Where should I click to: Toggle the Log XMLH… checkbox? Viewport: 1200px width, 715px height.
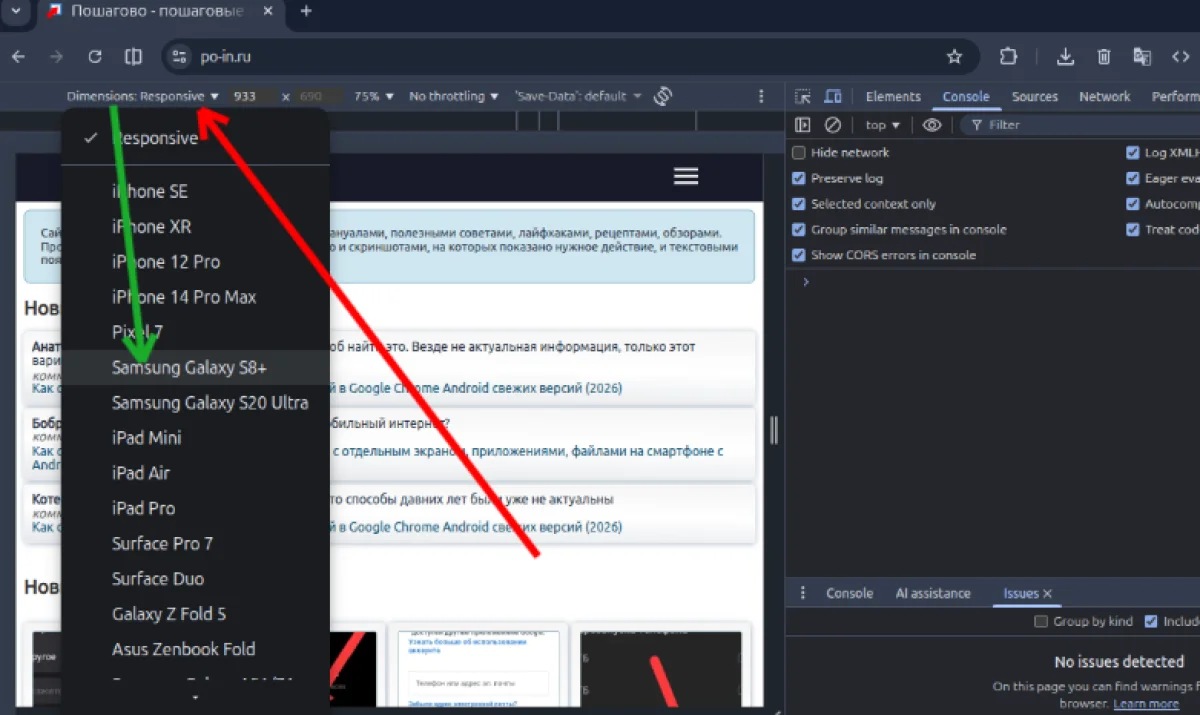1132,153
